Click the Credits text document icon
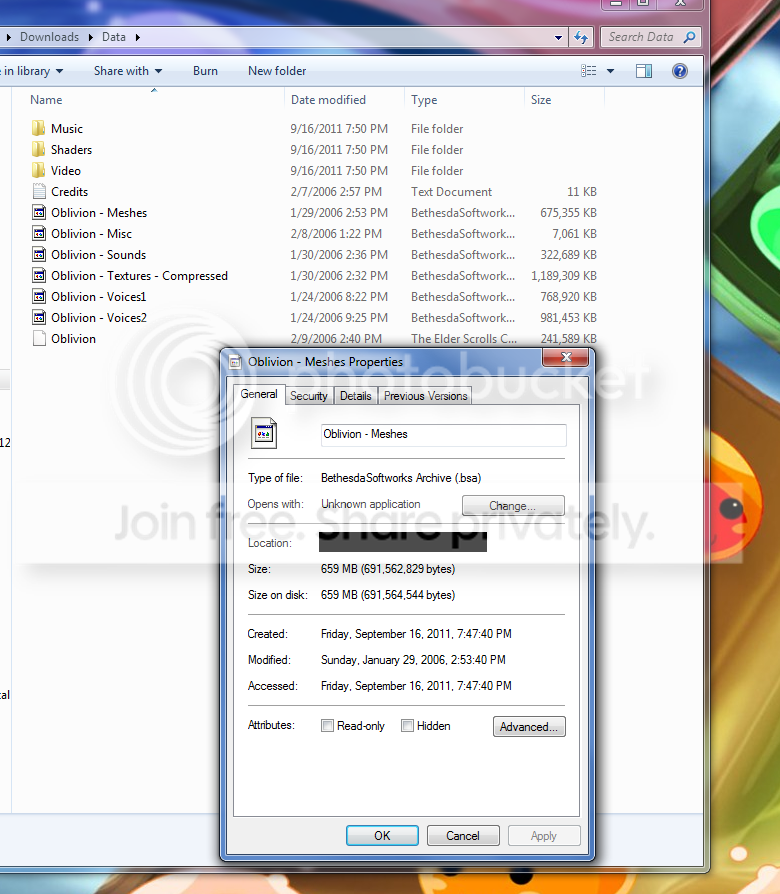780x894 pixels. pos(39,191)
